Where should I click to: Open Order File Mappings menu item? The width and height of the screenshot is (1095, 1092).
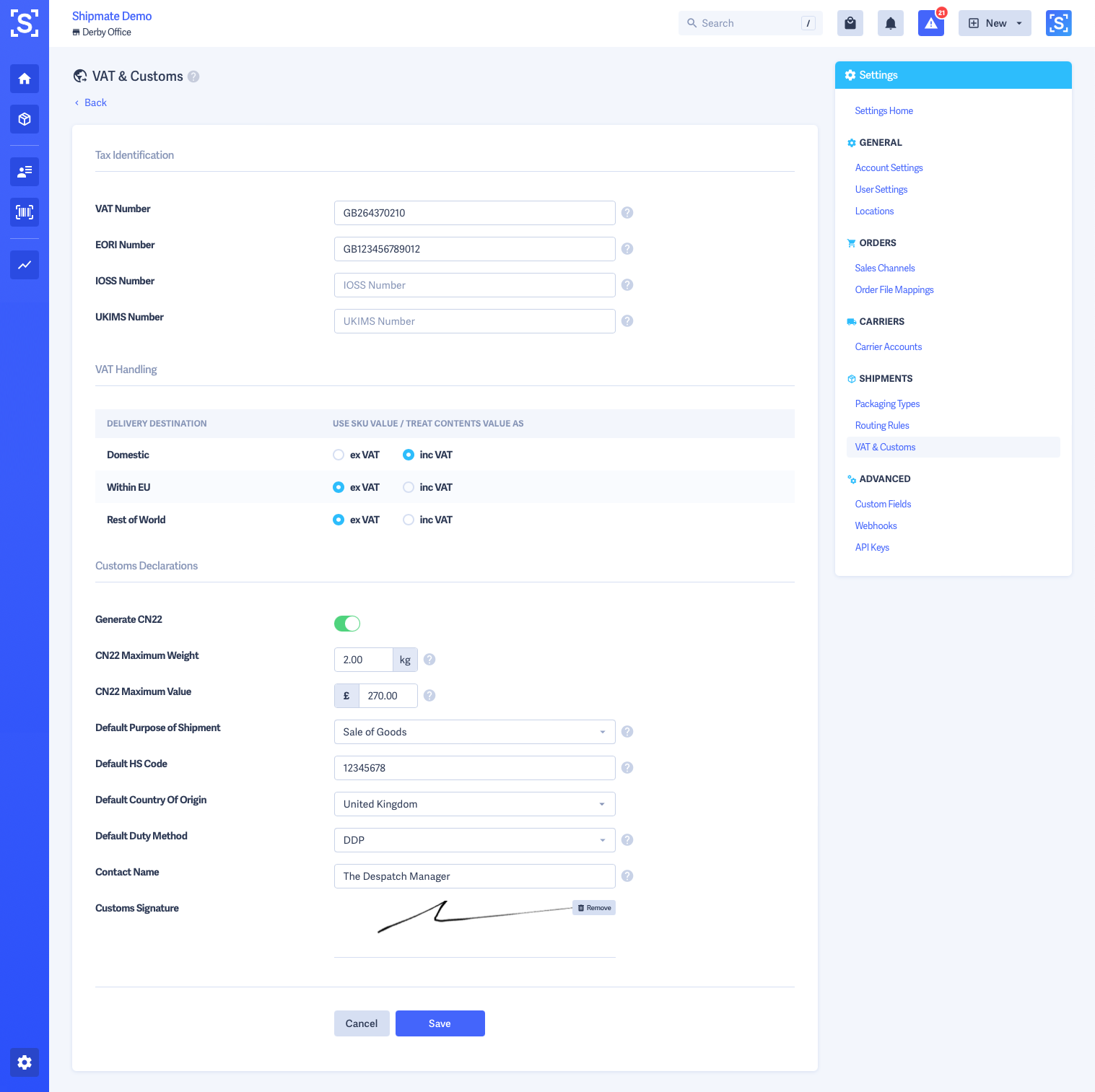pos(894,289)
